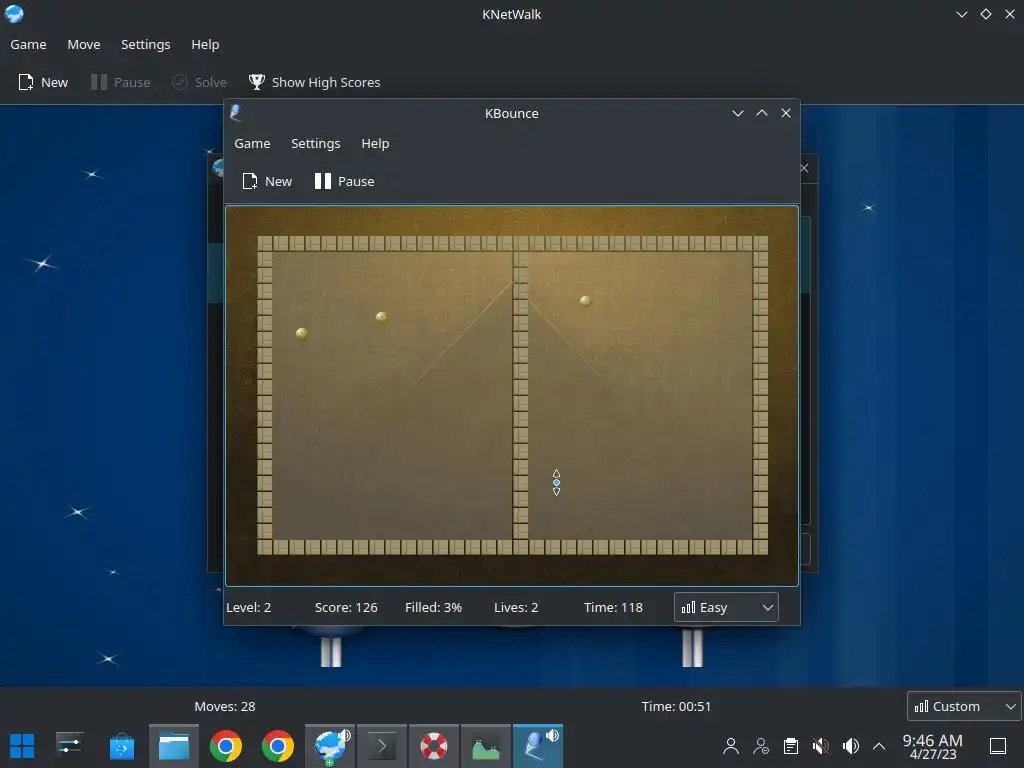Minimize the KNetWalk window
Viewport: 1024px width, 768px height.
(x=961, y=14)
